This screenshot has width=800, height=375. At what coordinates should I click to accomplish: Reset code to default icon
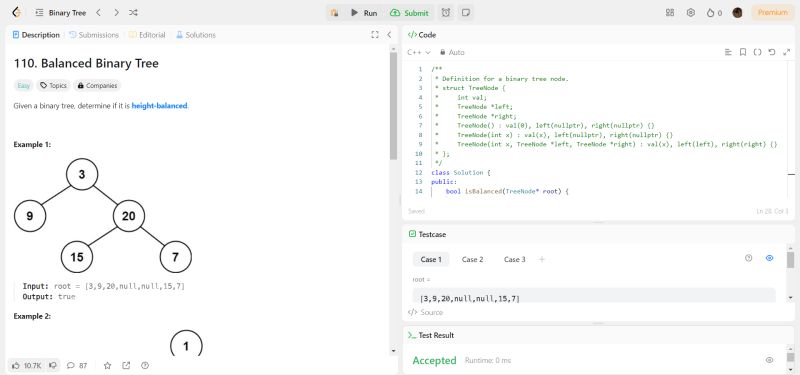(772, 52)
